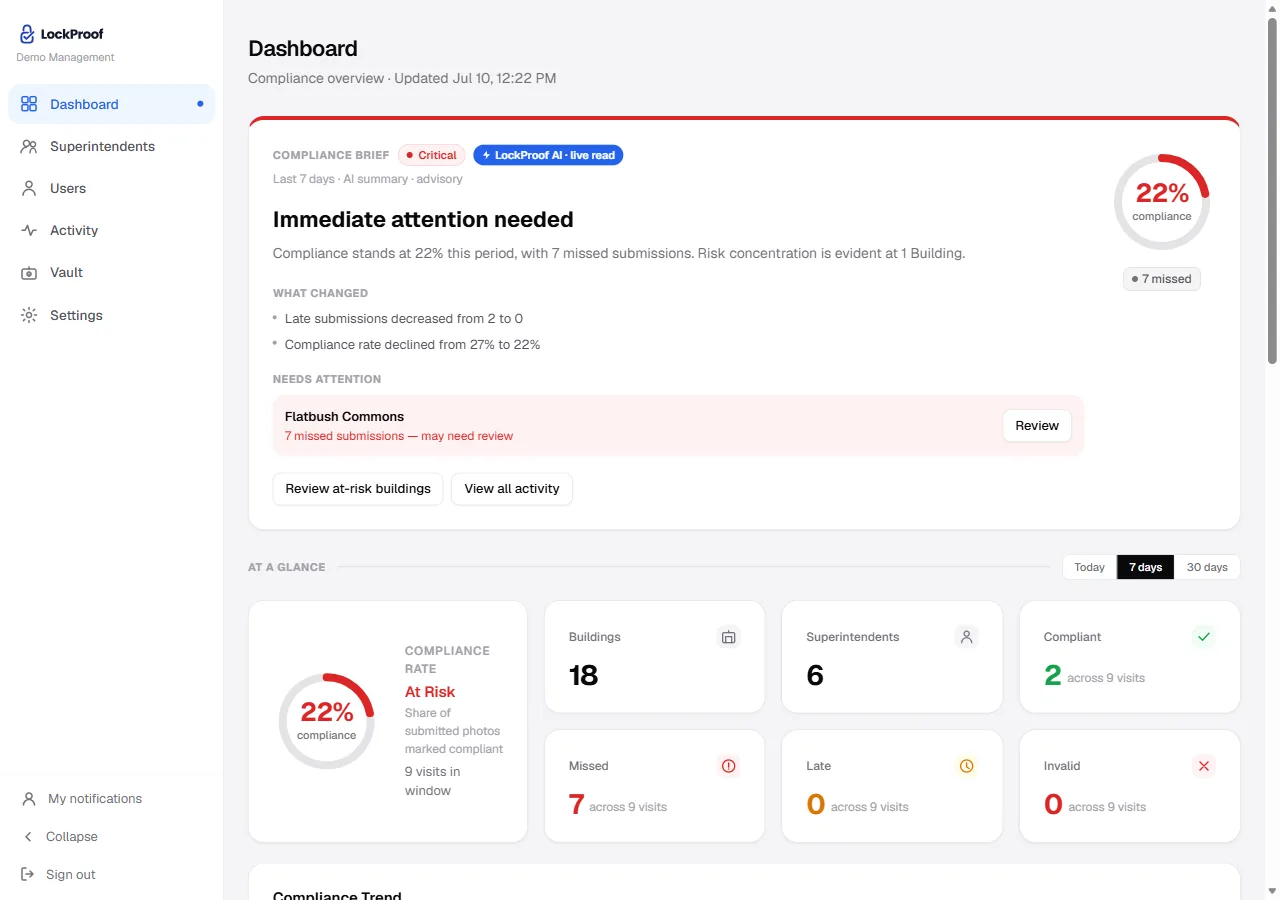Click the red alert icon on Missed card
This screenshot has height=900, width=1280.
(x=728, y=766)
